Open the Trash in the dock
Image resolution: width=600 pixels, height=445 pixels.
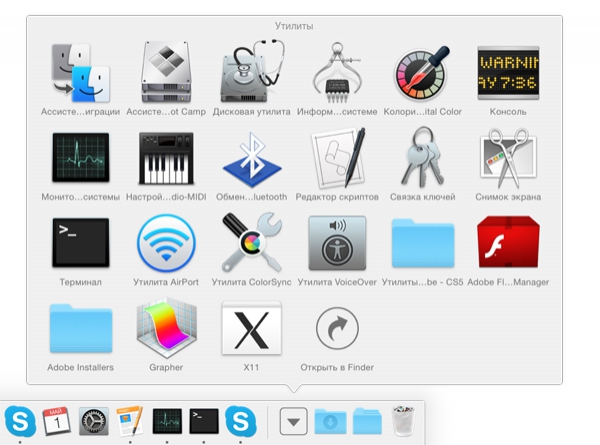pos(403,421)
